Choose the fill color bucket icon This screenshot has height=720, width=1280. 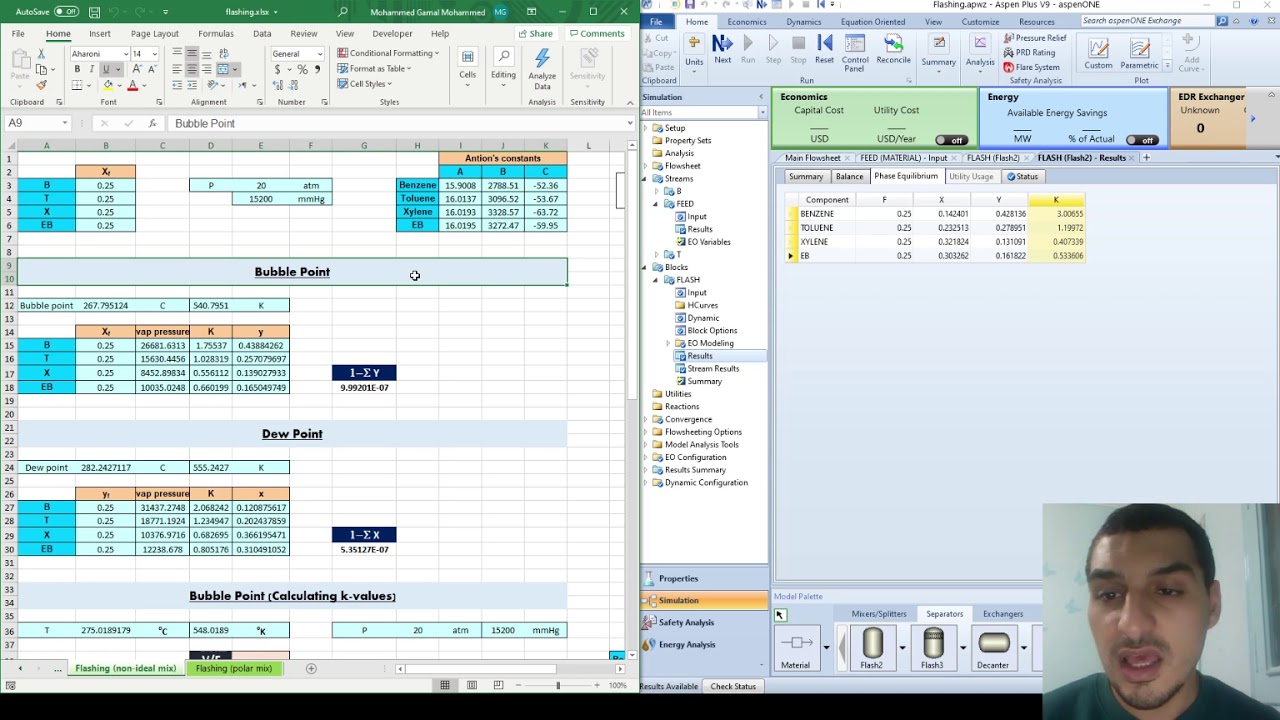point(108,85)
